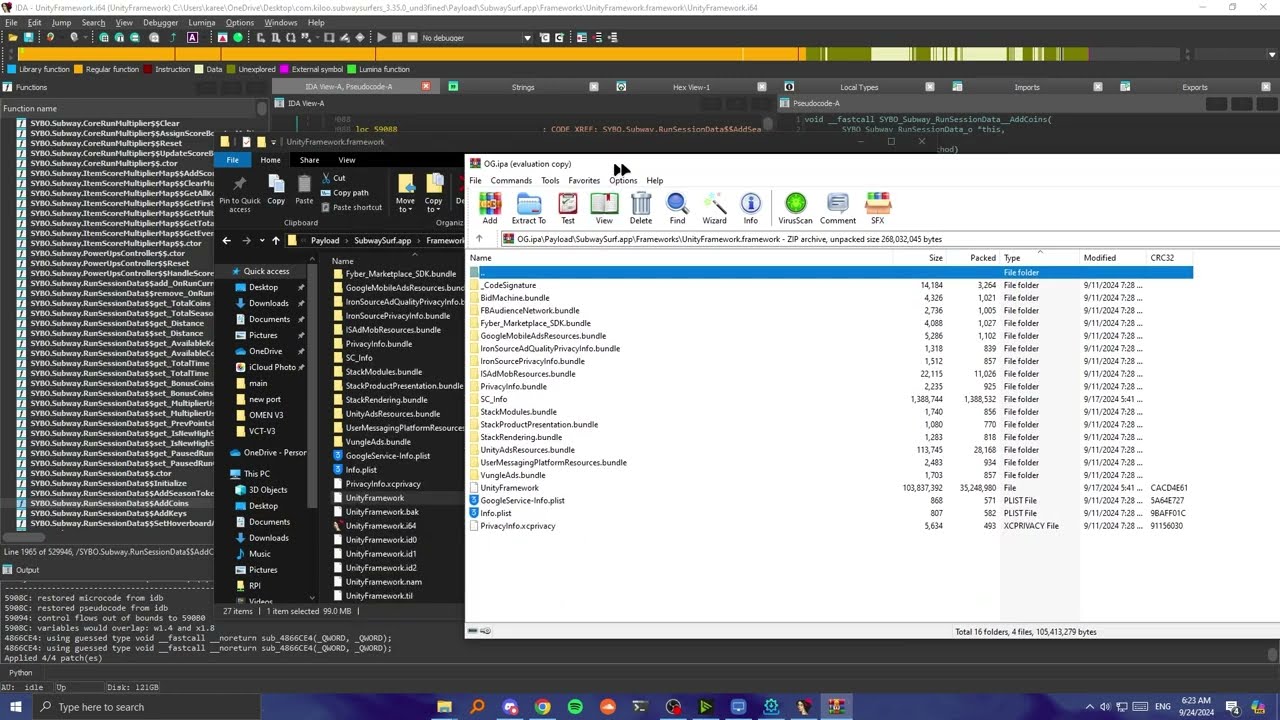Click the Find magnifier icon in WinRAR
This screenshot has width=1280, height=720.
click(677, 208)
